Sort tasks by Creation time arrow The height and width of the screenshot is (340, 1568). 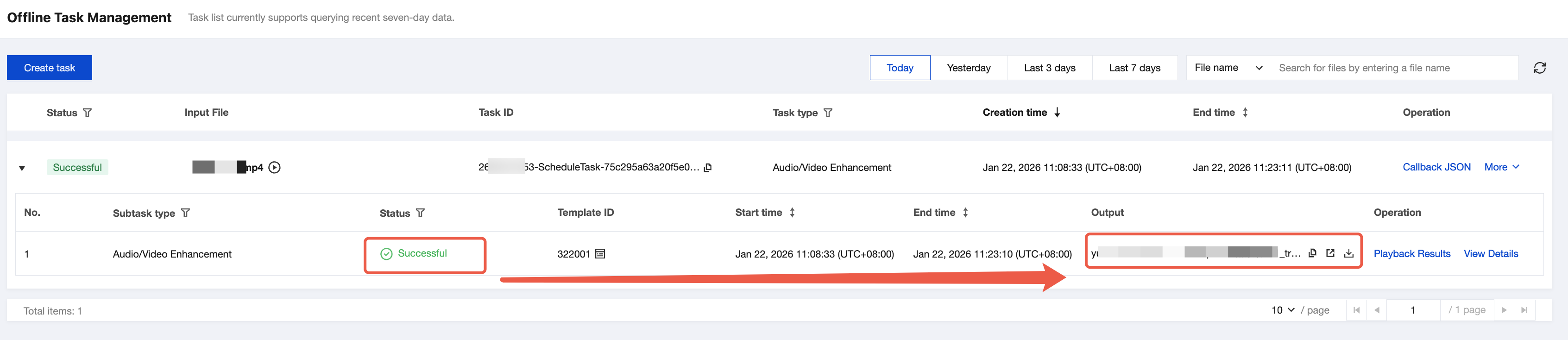tap(1058, 113)
